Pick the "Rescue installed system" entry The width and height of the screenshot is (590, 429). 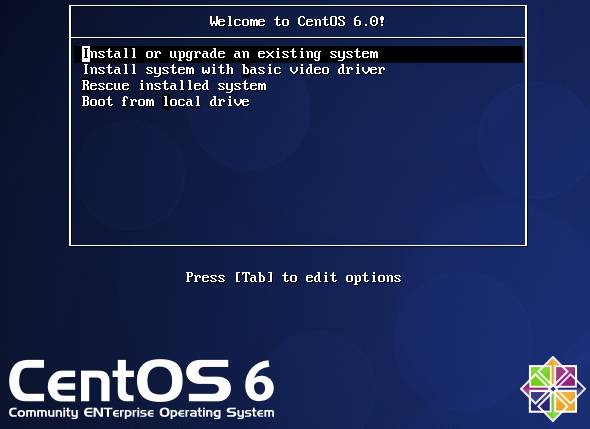click(x=174, y=86)
